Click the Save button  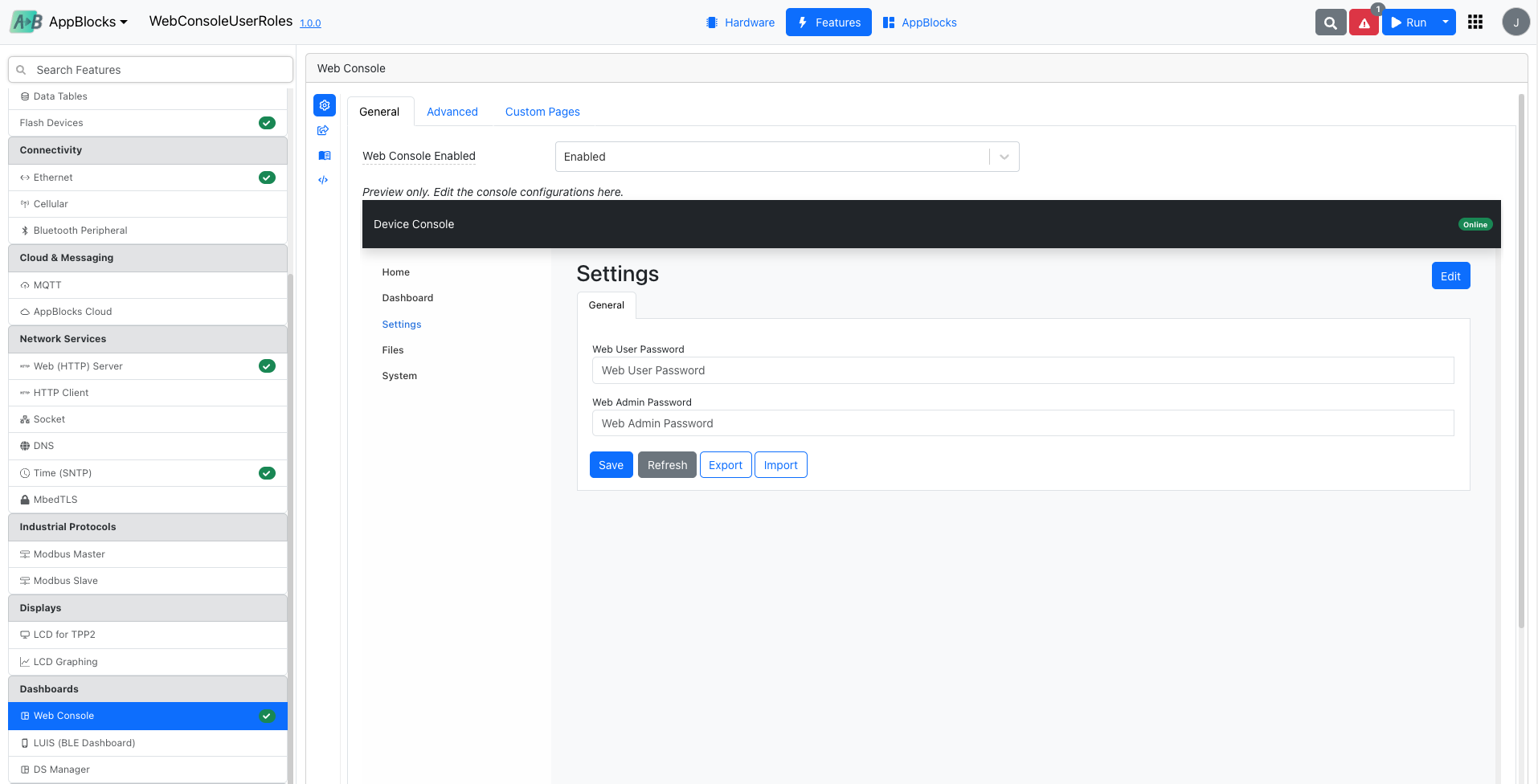pos(611,465)
